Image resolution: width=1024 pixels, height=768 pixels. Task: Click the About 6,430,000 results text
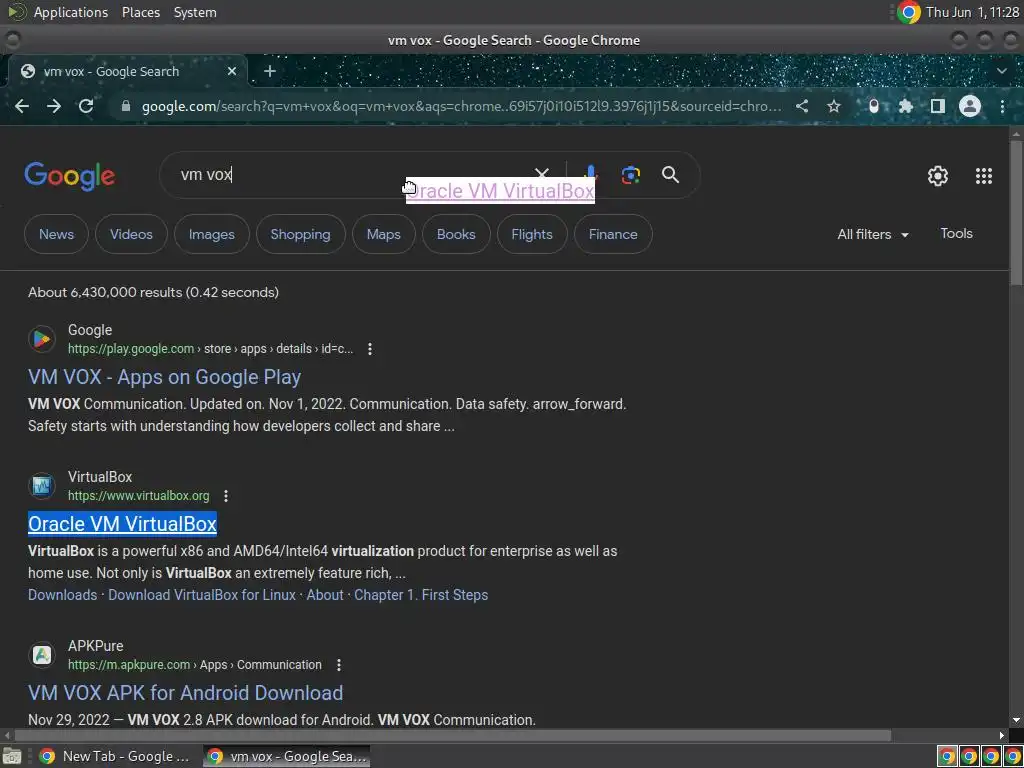(x=153, y=293)
